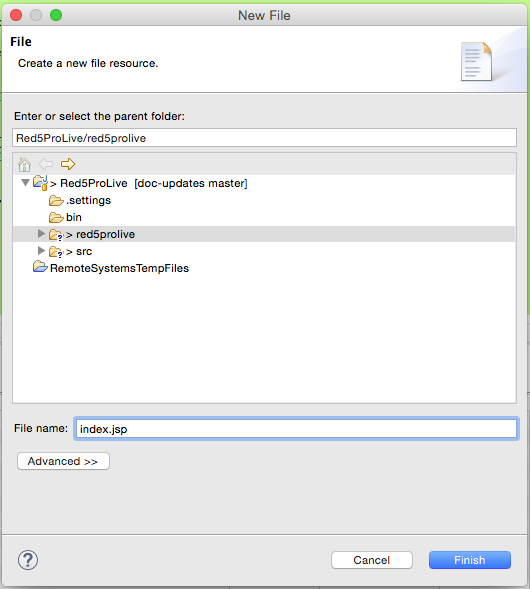Open help via the question mark icon
The height and width of the screenshot is (589, 530).
[28, 560]
